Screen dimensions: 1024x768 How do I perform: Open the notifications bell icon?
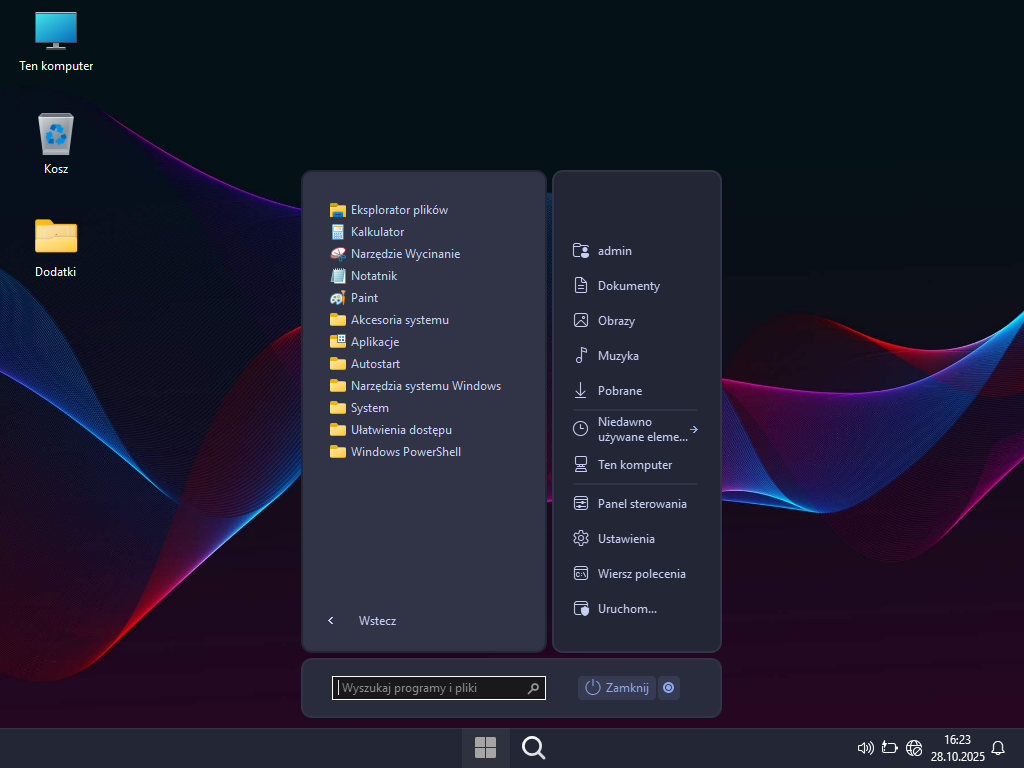998,747
